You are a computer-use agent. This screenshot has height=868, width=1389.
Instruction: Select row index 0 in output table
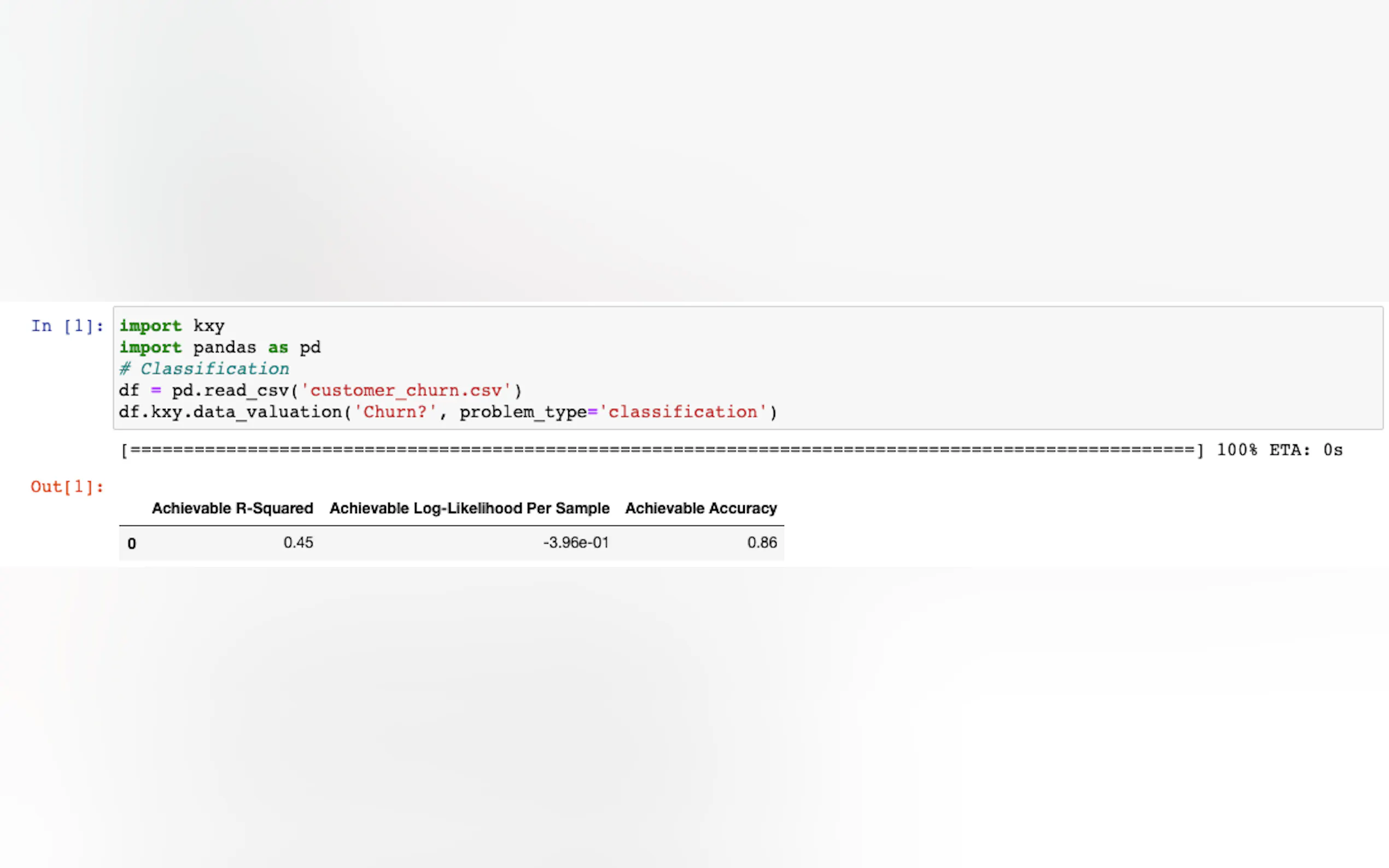point(132,544)
